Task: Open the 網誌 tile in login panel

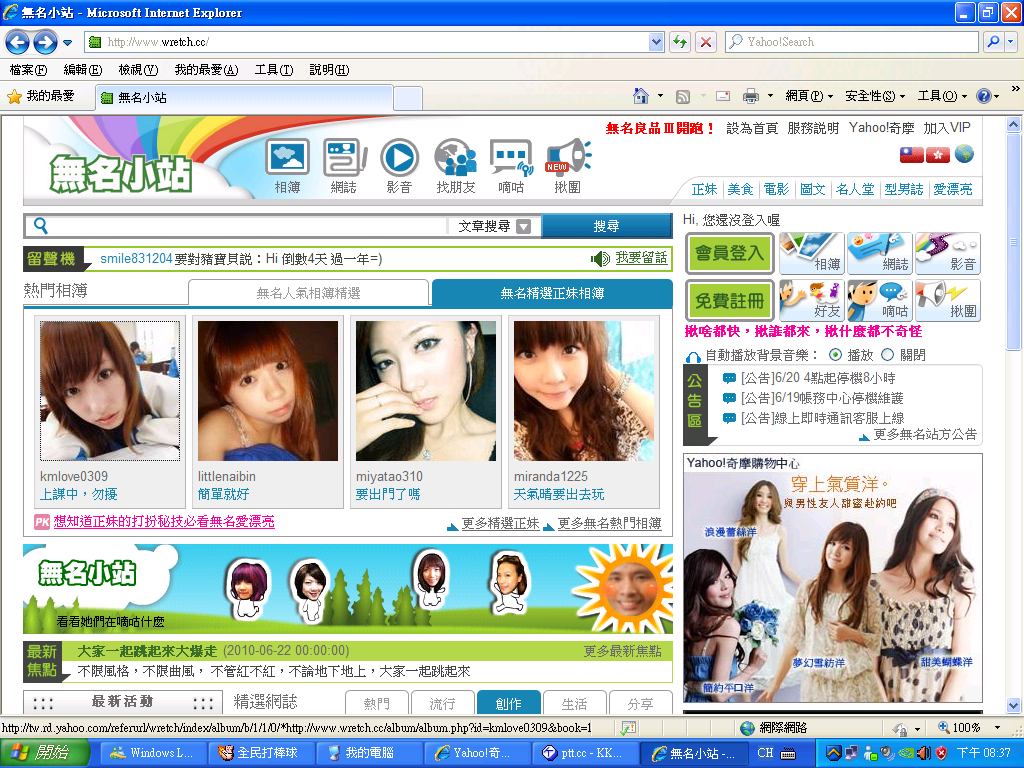Action: click(880, 253)
